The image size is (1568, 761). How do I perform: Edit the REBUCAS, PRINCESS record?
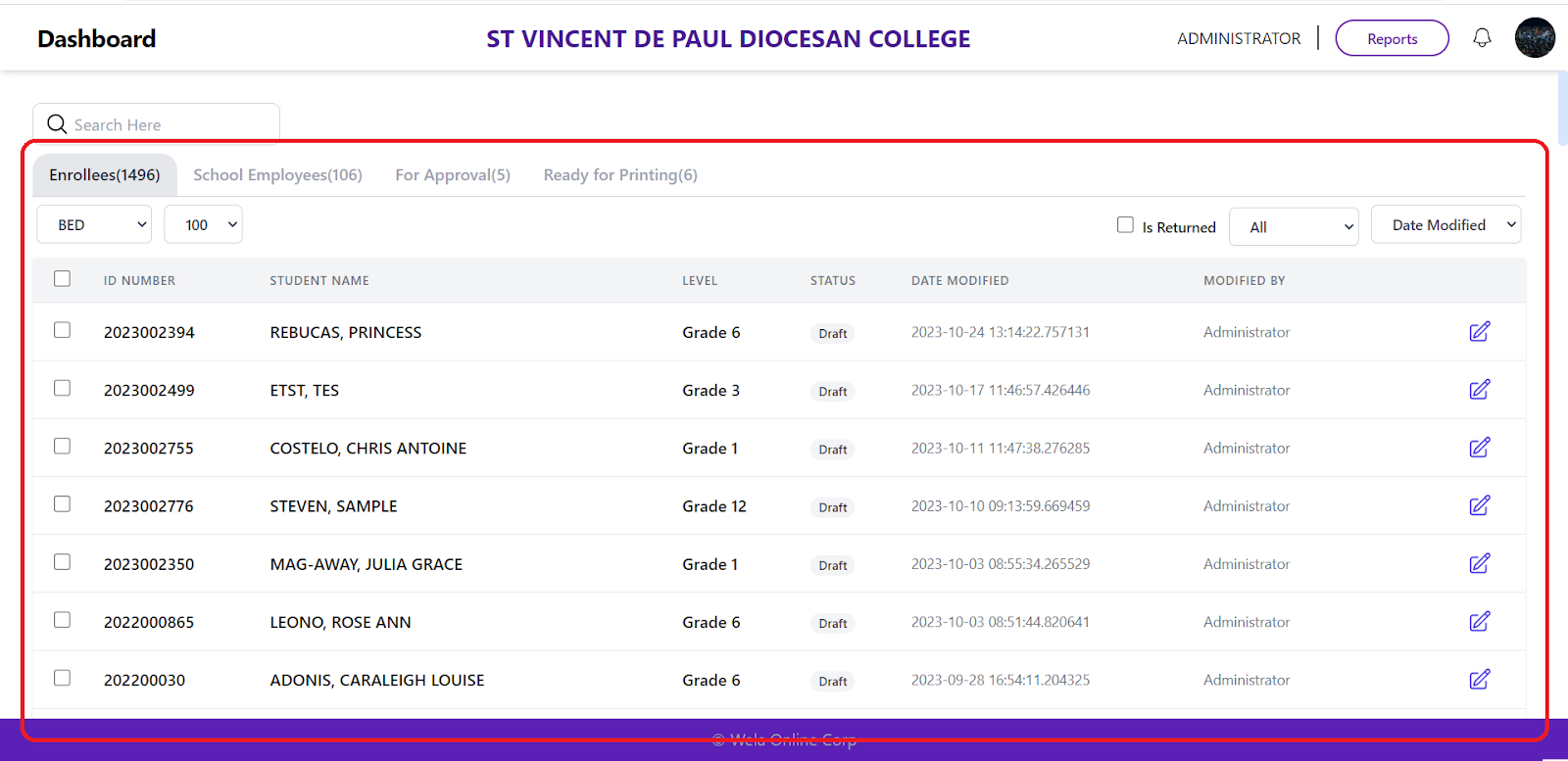1479,332
